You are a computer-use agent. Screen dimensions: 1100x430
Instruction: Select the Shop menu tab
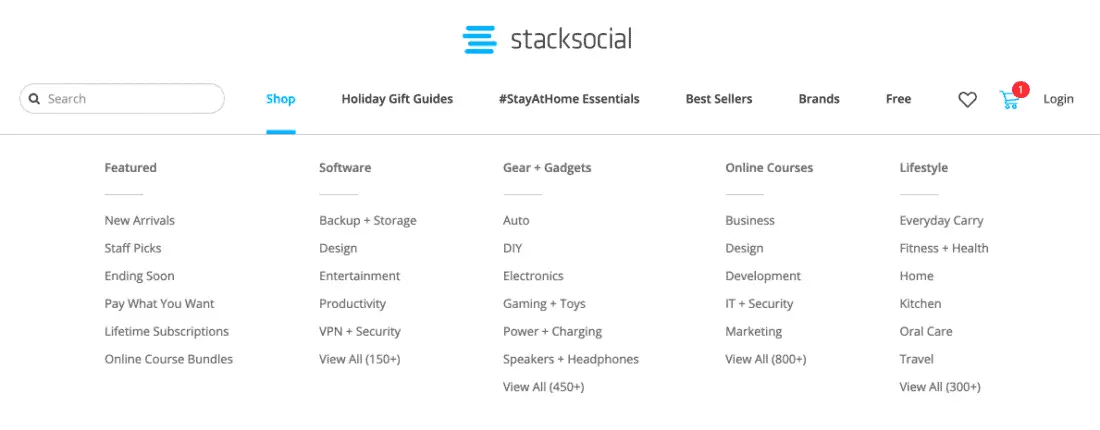pyautogui.click(x=281, y=99)
